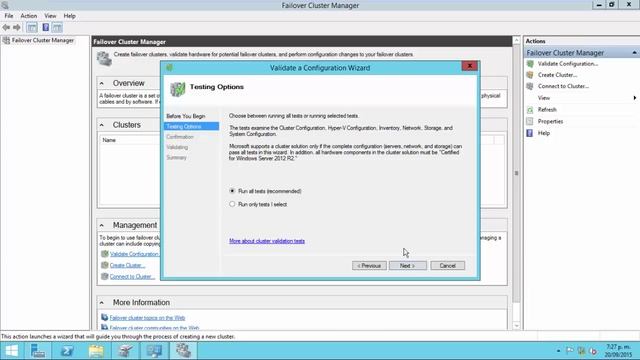Click the Action Center flag tray icon
The width and height of the screenshot is (640, 360).
(x=570, y=350)
